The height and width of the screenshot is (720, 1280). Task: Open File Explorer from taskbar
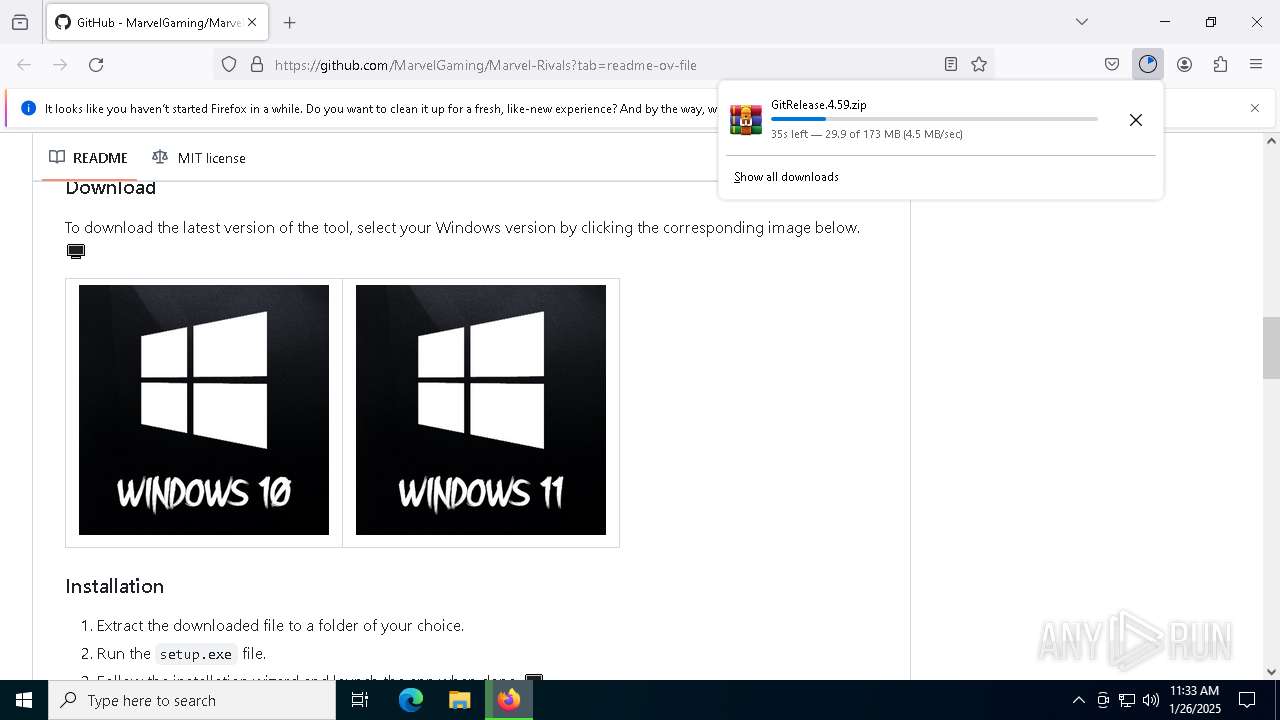click(x=459, y=700)
